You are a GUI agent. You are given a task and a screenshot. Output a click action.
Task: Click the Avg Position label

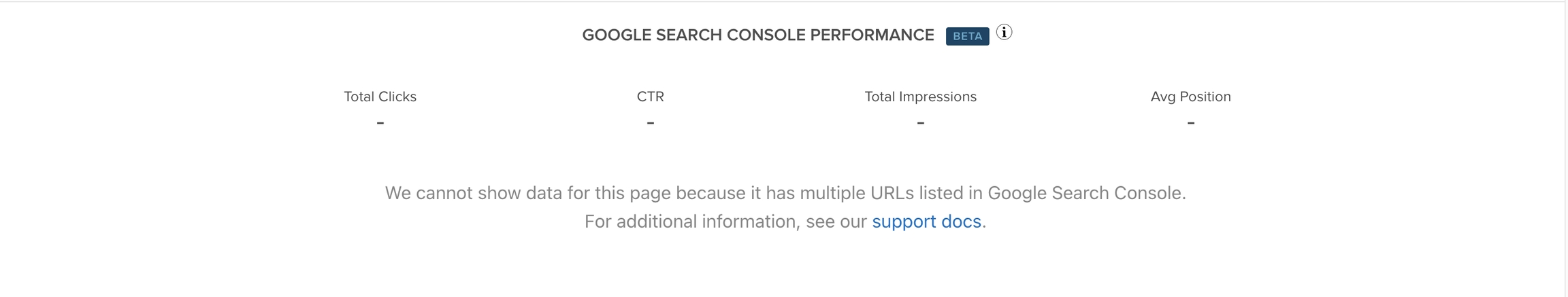click(x=1190, y=97)
